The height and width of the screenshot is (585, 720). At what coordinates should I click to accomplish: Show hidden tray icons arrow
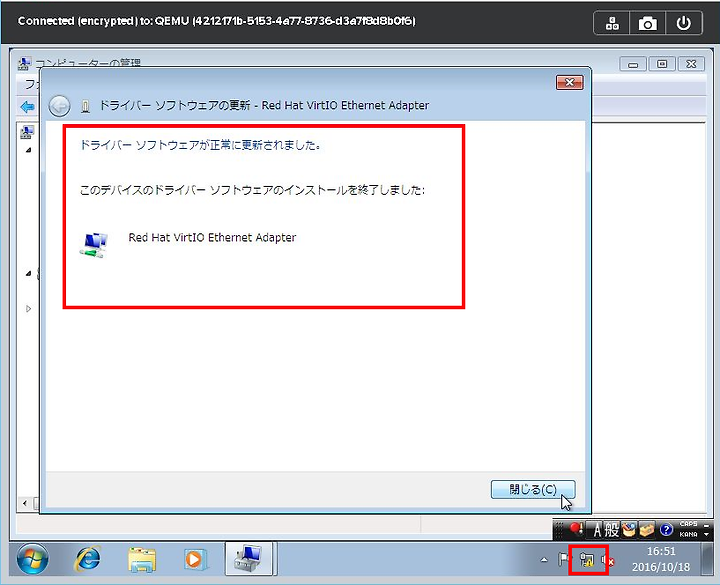click(544, 560)
